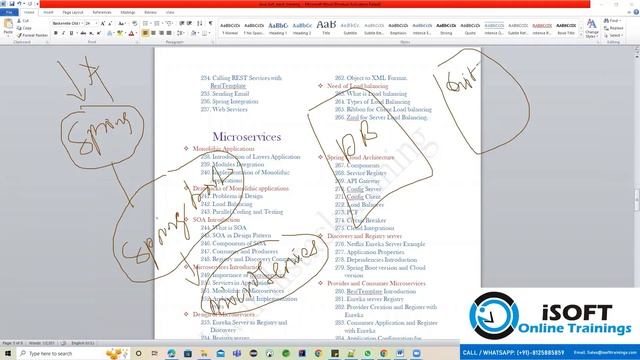The height and width of the screenshot is (360, 640).
Task: Click the Paste button in Clipboard group
Action: [x=8, y=27]
